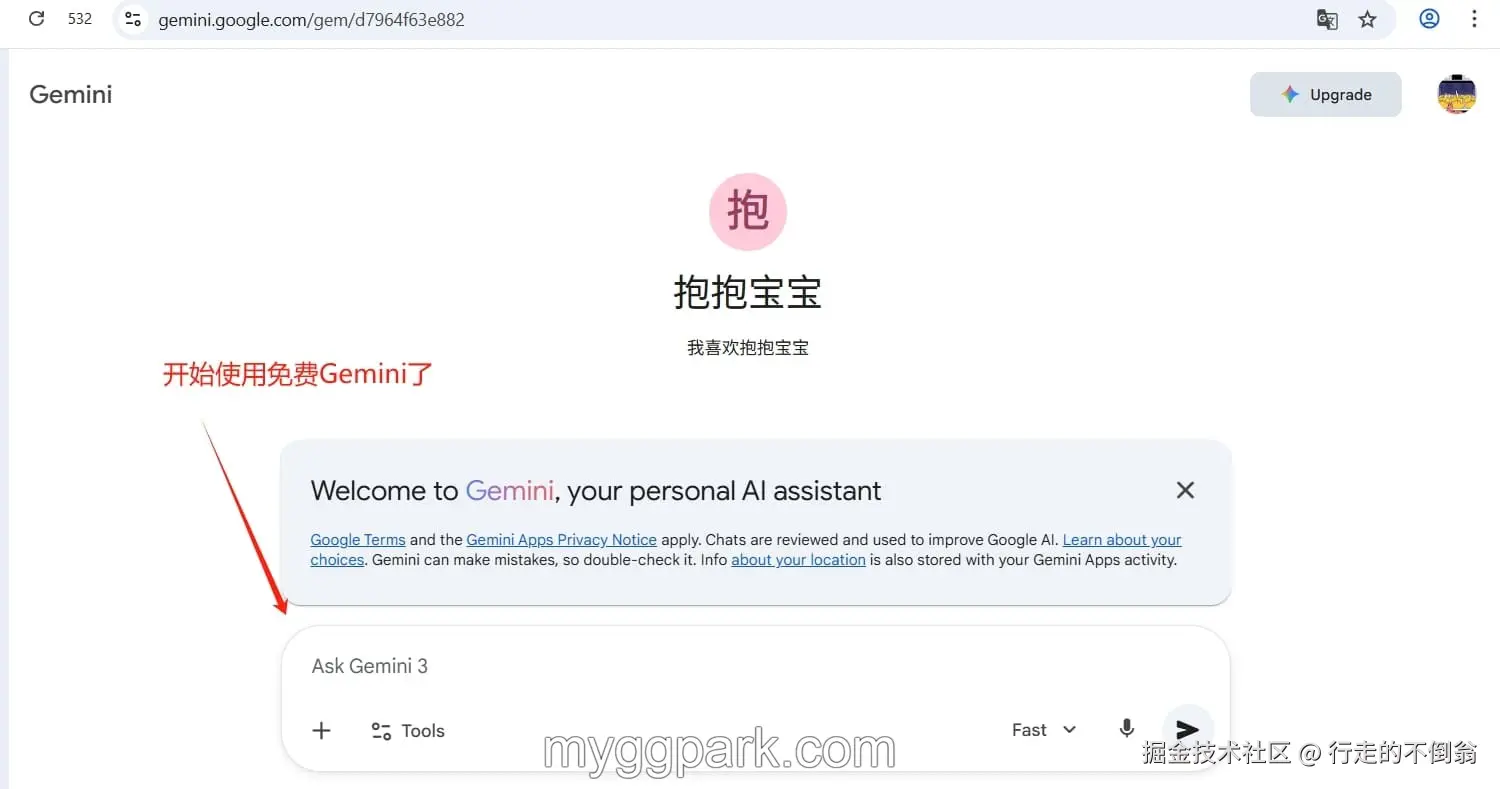Open the Google Terms link

coord(358,540)
